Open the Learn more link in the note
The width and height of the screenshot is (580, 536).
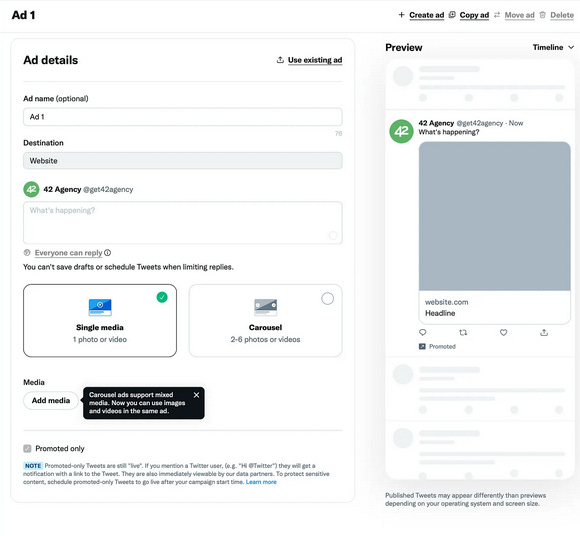pyautogui.click(x=261, y=482)
